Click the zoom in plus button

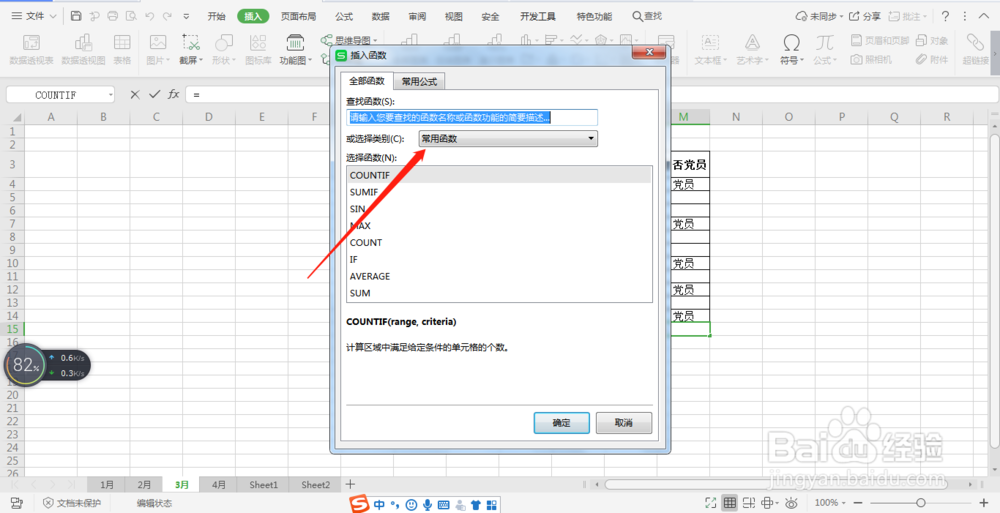pos(984,503)
